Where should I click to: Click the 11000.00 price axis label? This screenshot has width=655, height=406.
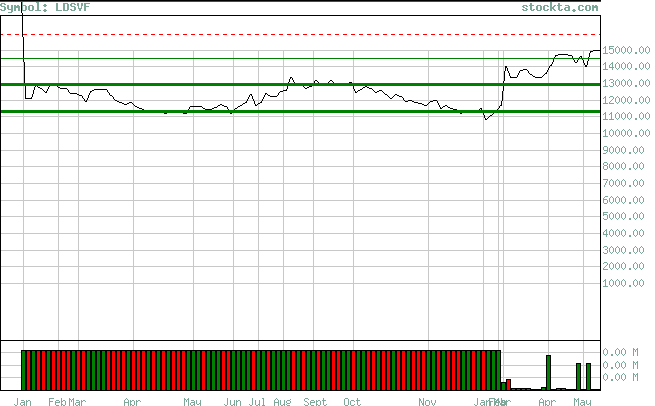click(x=626, y=116)
